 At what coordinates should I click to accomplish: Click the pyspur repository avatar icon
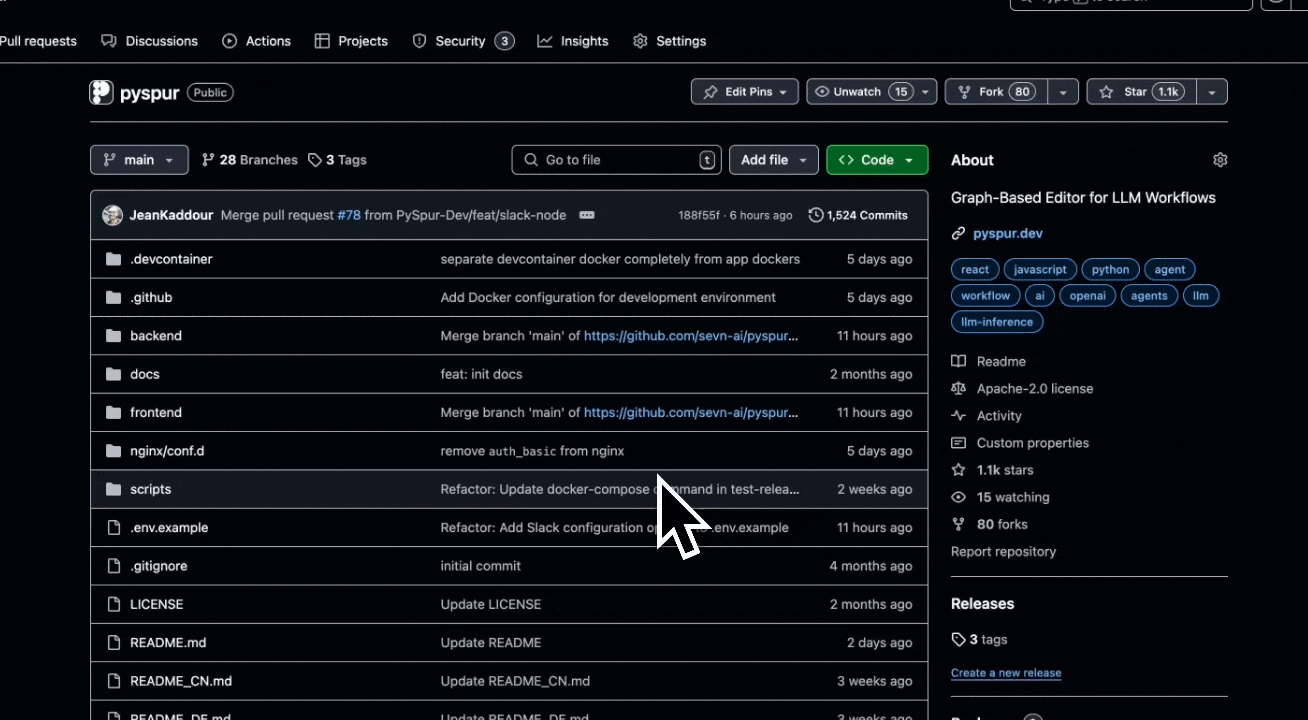click(101, 92)
